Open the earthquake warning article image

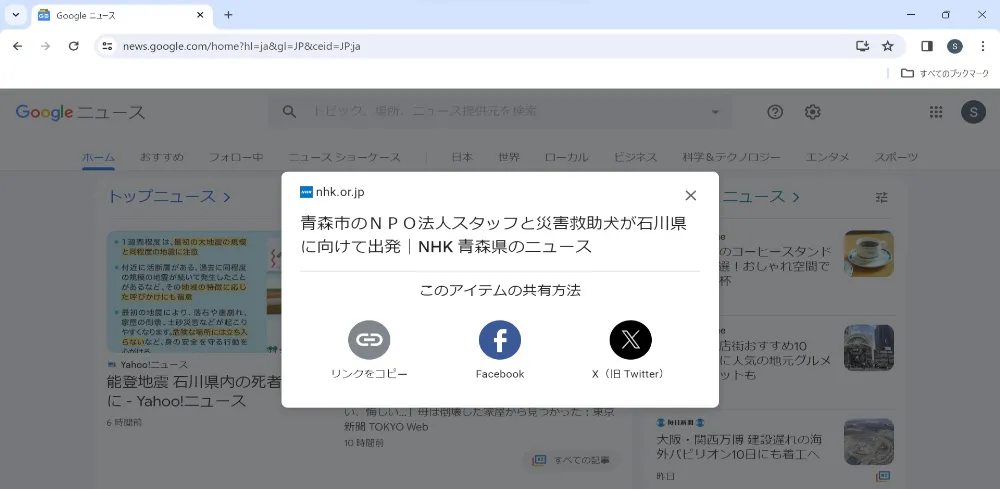click(194, 292)
